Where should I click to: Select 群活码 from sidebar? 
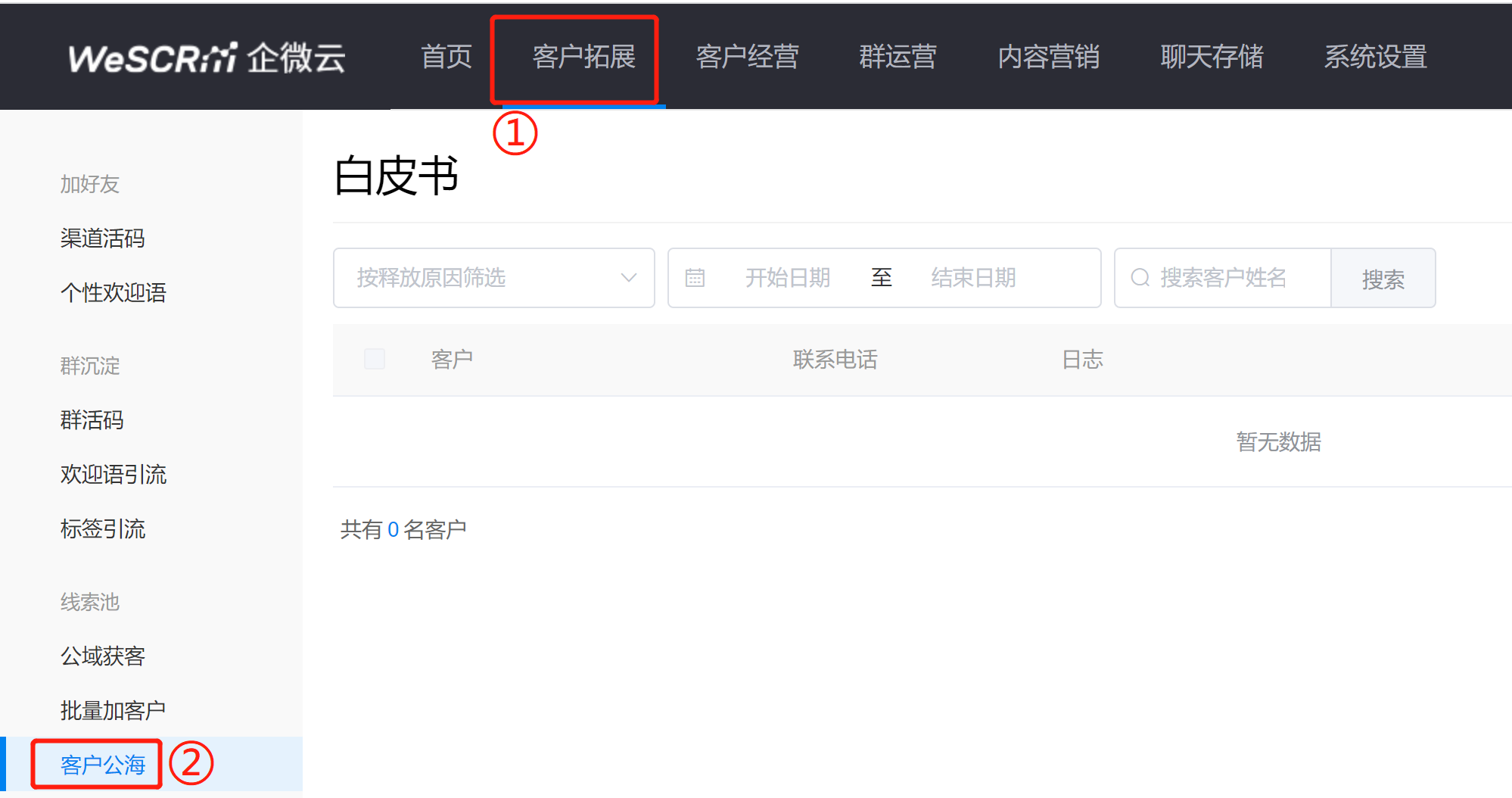(92, 420)
